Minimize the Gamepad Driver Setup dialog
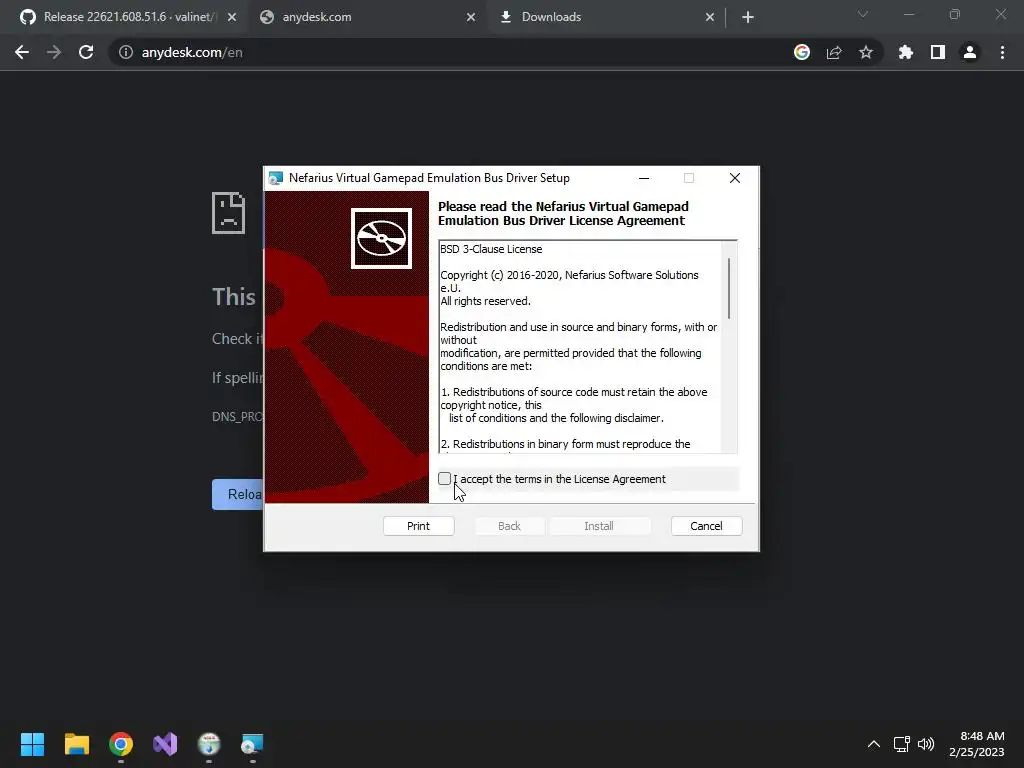The width and height of the screenshot is (1024, 768). [x=644, y=178]
